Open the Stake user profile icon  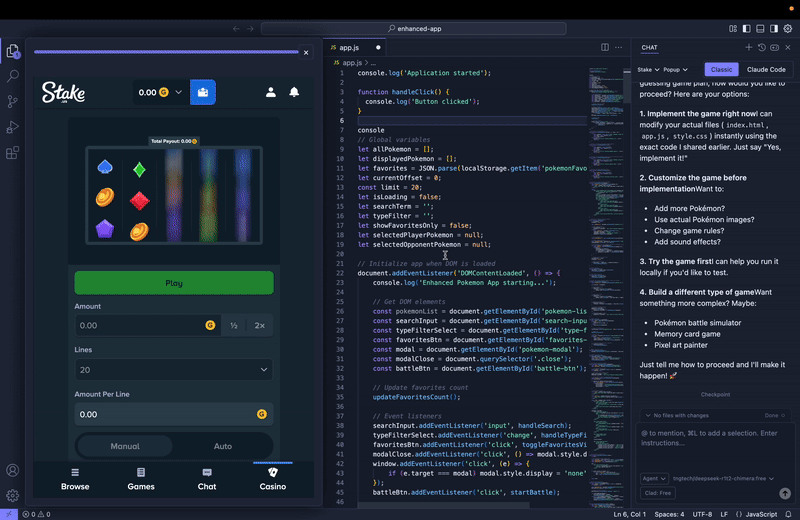271,92
